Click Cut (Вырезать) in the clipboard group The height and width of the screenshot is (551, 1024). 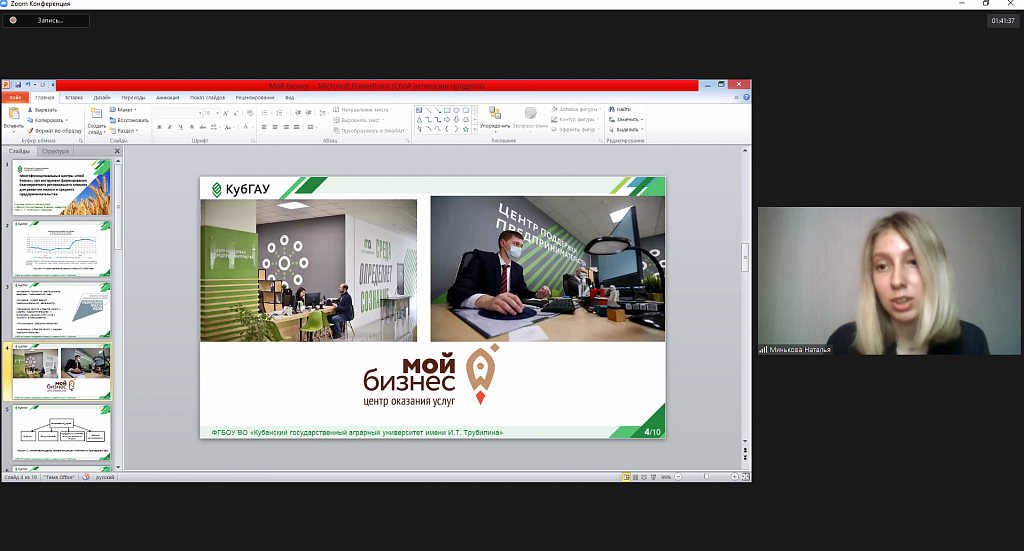click(42, 110)
